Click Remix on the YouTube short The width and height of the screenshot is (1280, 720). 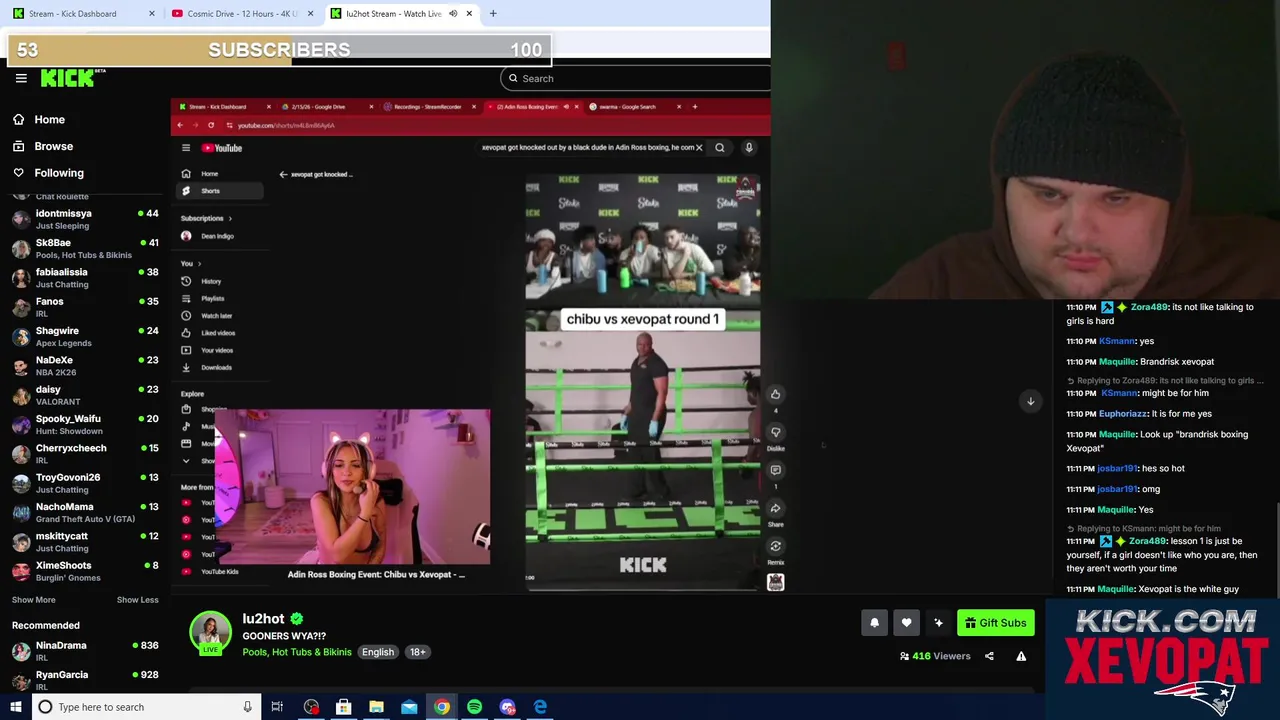(x=775, y=546)
